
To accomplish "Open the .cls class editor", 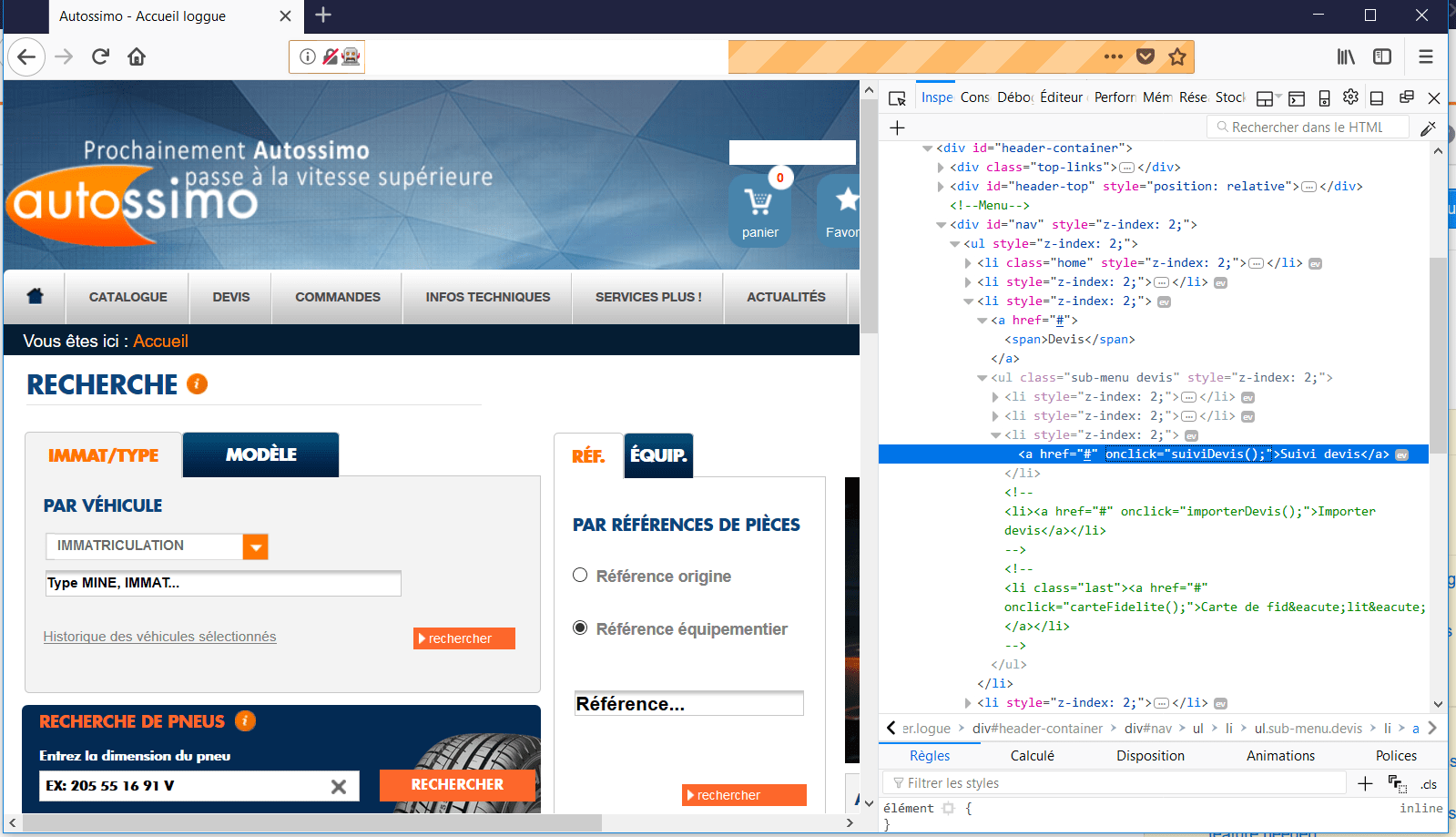I will tap(1429, 784).
